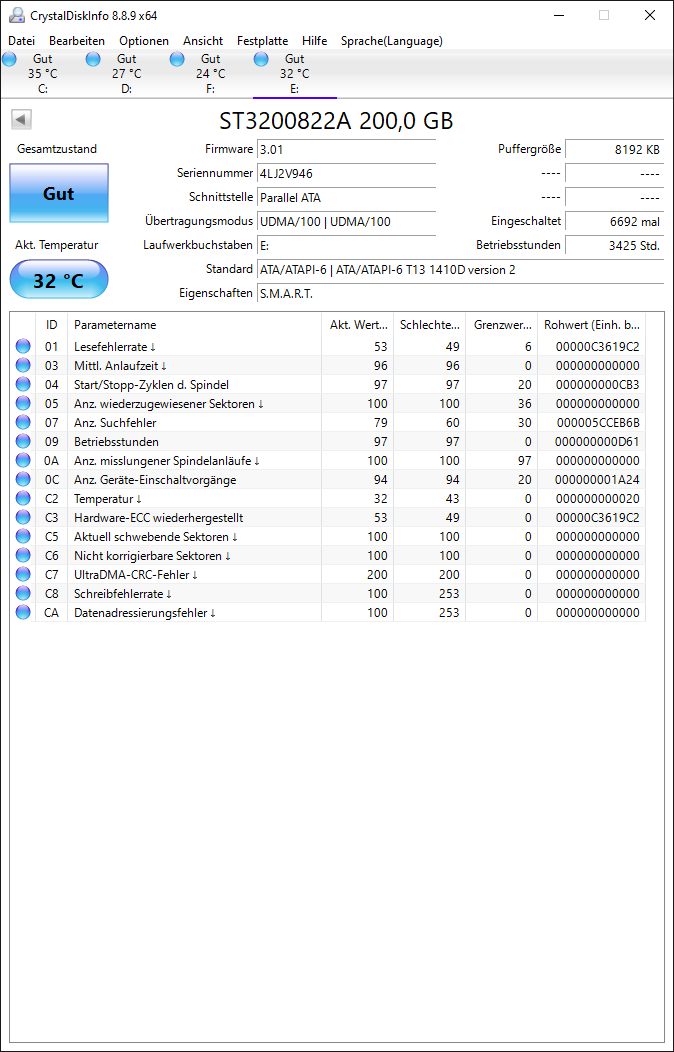Image resolution: width=674 pixels, height=1052 pixels.
Task: Click the status orb for Hardware-ECC wiederhergestellt
Action: pos(23,518)
